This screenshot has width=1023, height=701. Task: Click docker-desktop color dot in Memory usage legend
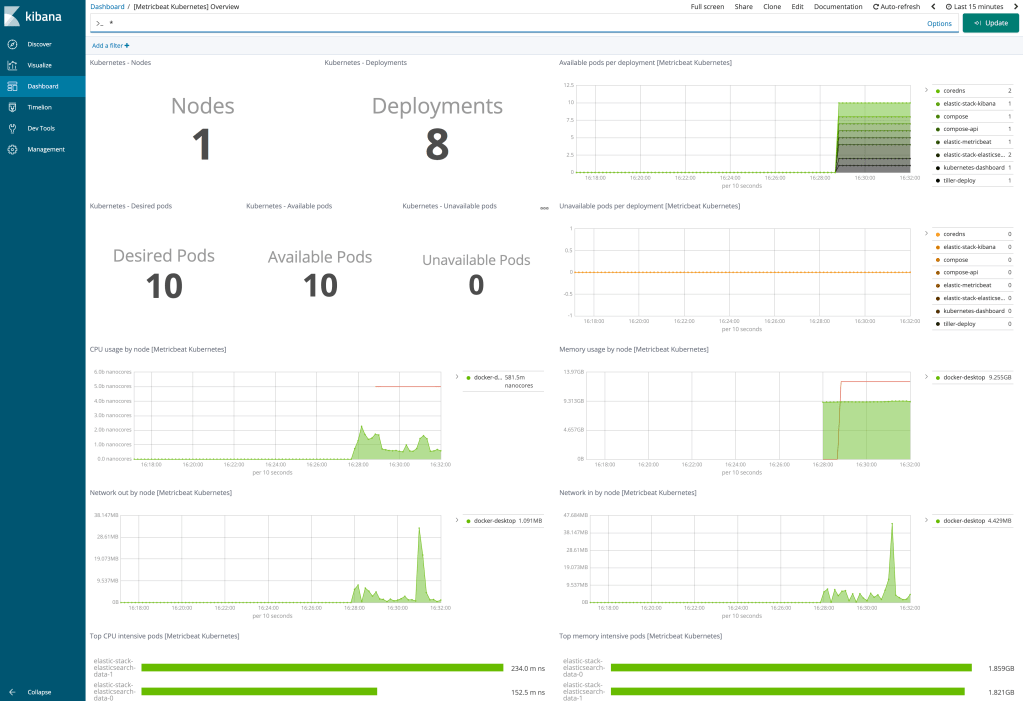pyautogui.click(x=937, y=378)
